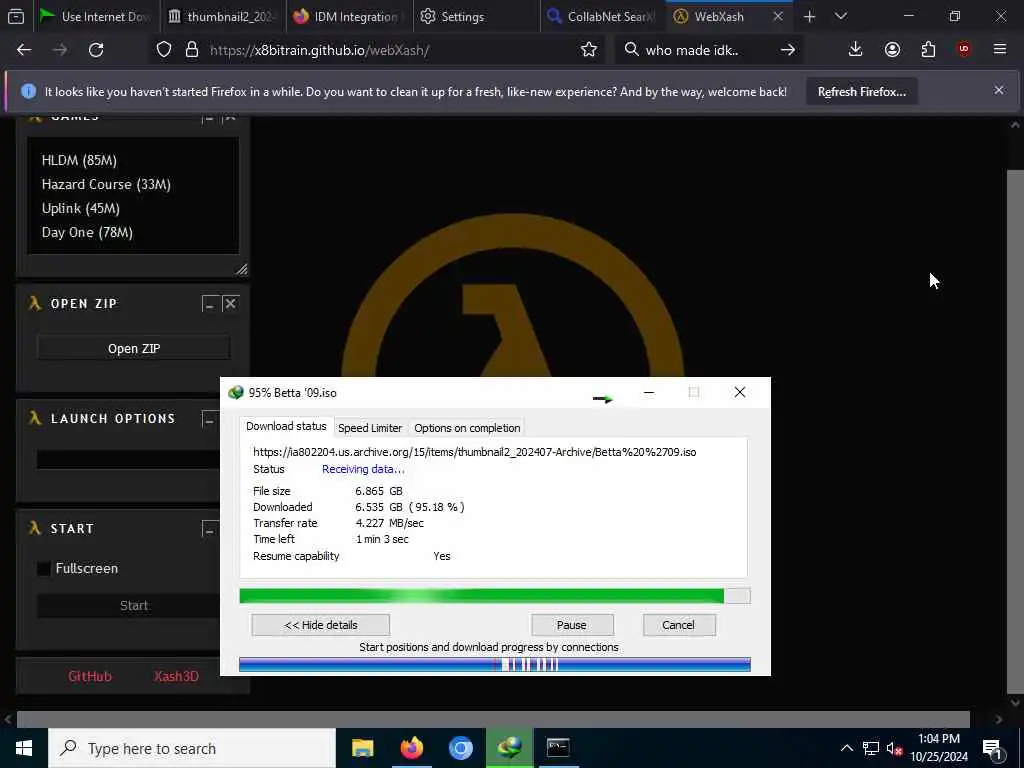Select Speed Limiter tab in IDM
The width and height of the screenshot is (1024, 768).
click(x=370, y=428)
